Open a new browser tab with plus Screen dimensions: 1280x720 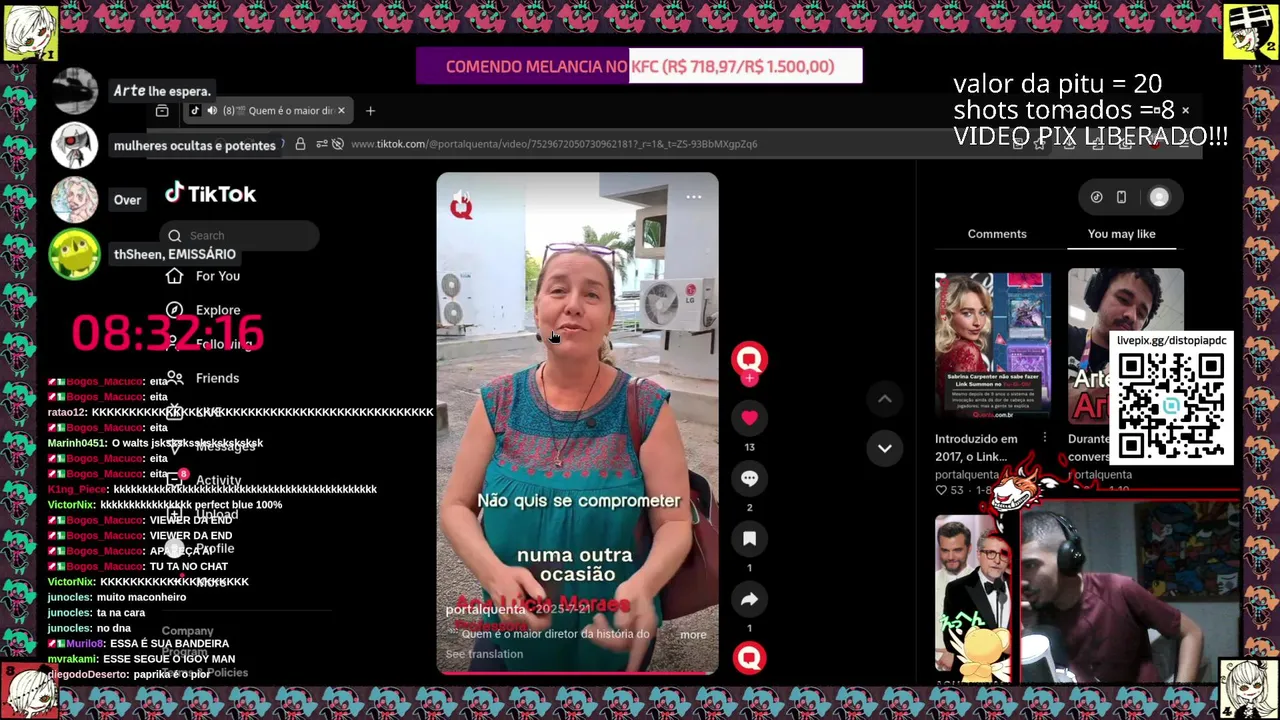[370, 111]
